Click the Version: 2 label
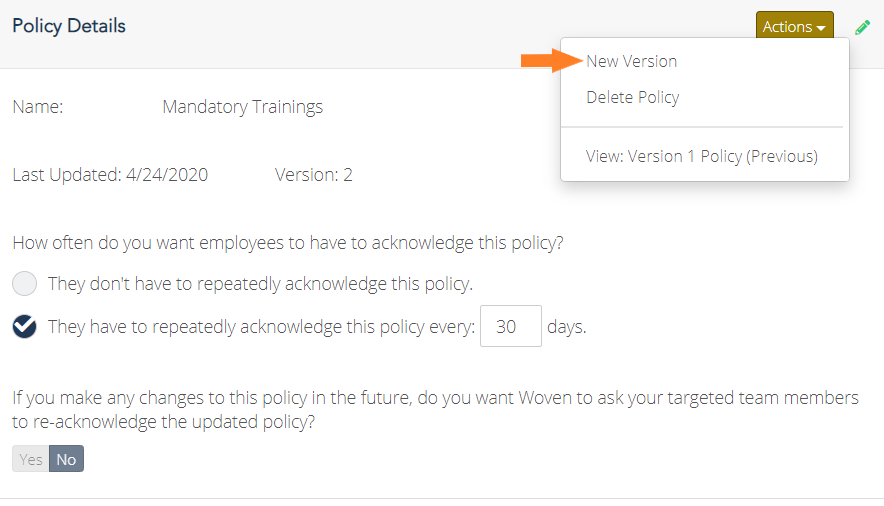The height and width of the screenshot is (506, 884). click(x=313, y=175)
